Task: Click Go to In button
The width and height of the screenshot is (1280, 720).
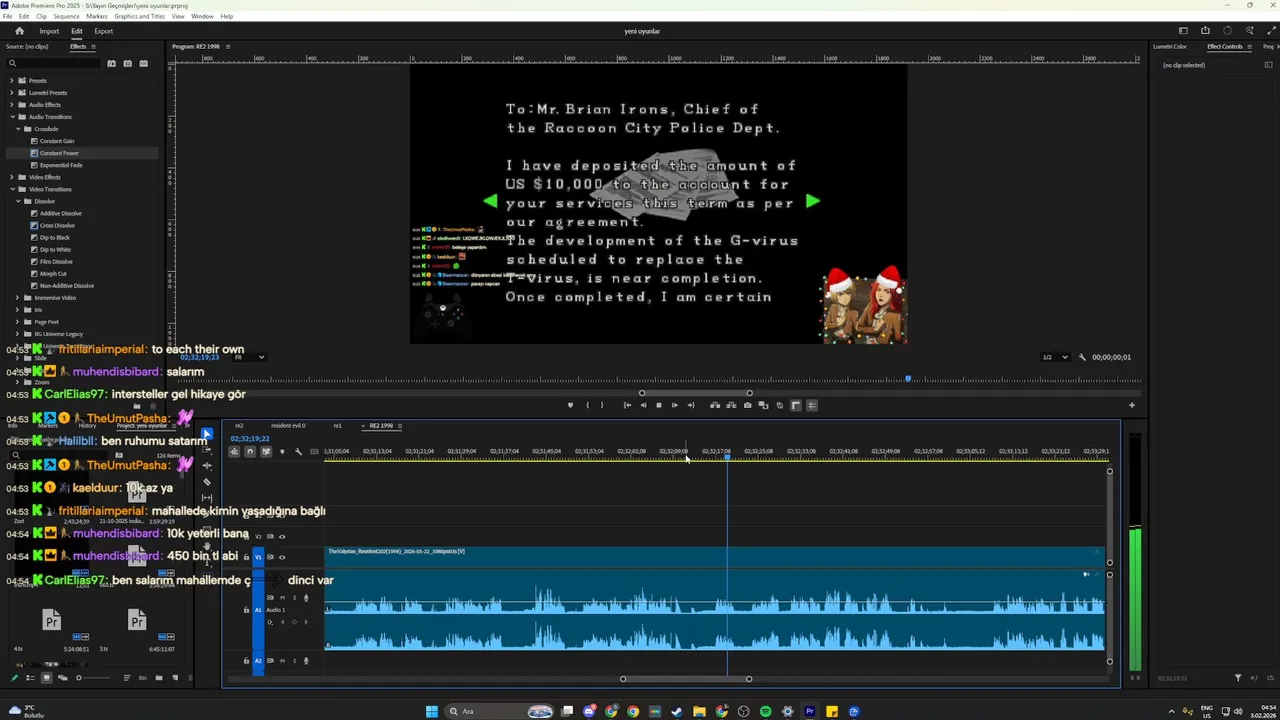Action: (x=627, y=405)
